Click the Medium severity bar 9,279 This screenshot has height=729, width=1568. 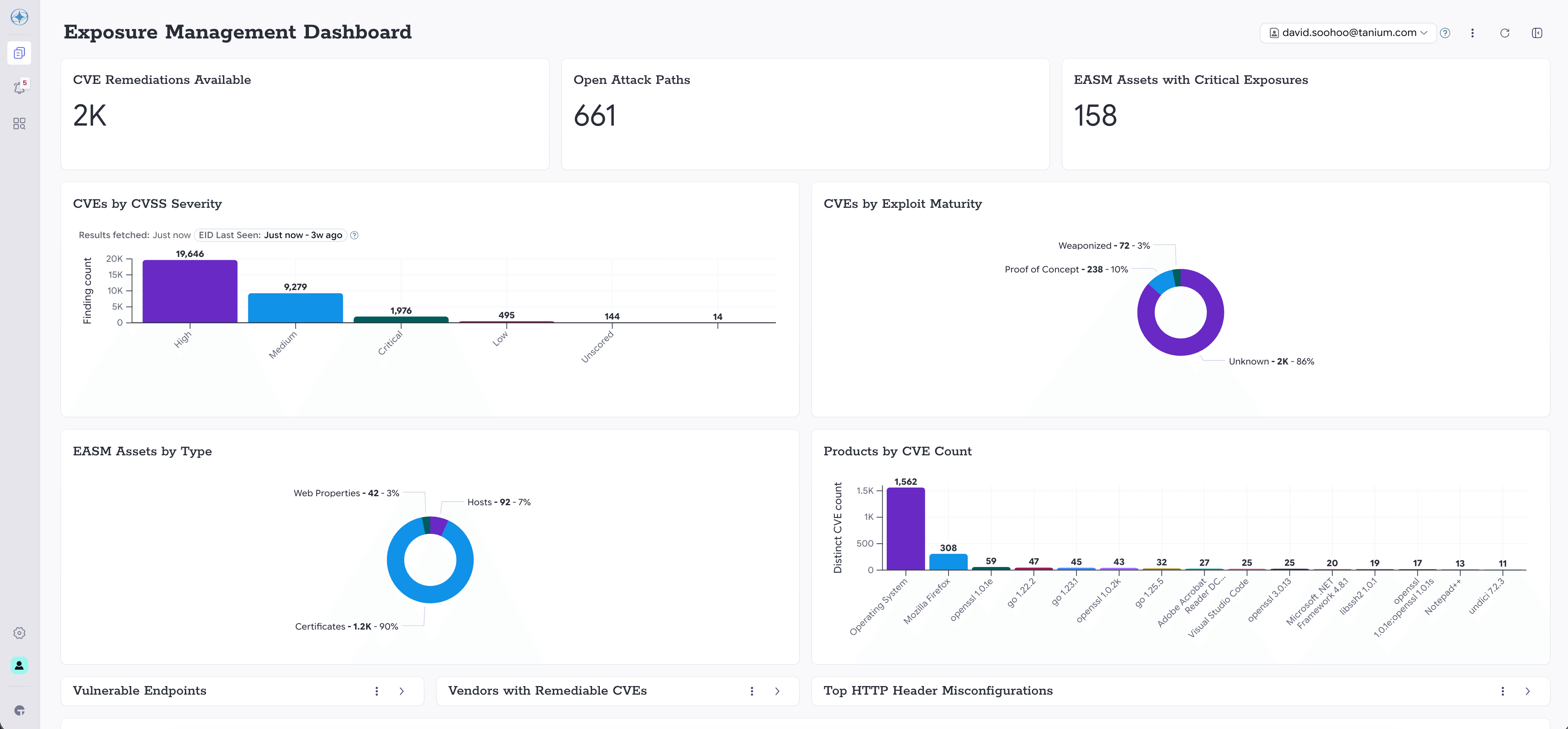(295, 308)
